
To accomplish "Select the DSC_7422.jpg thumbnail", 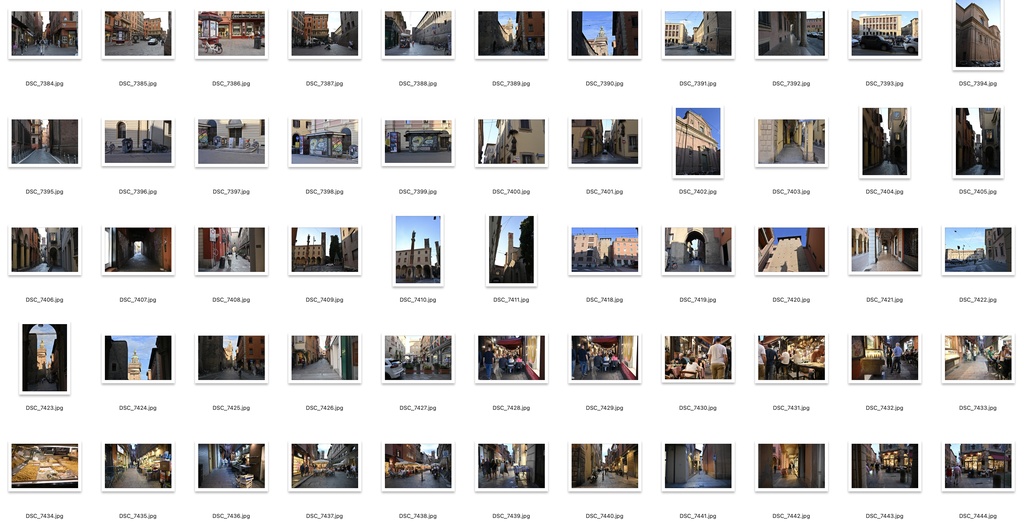I will (x=978, y=250).
